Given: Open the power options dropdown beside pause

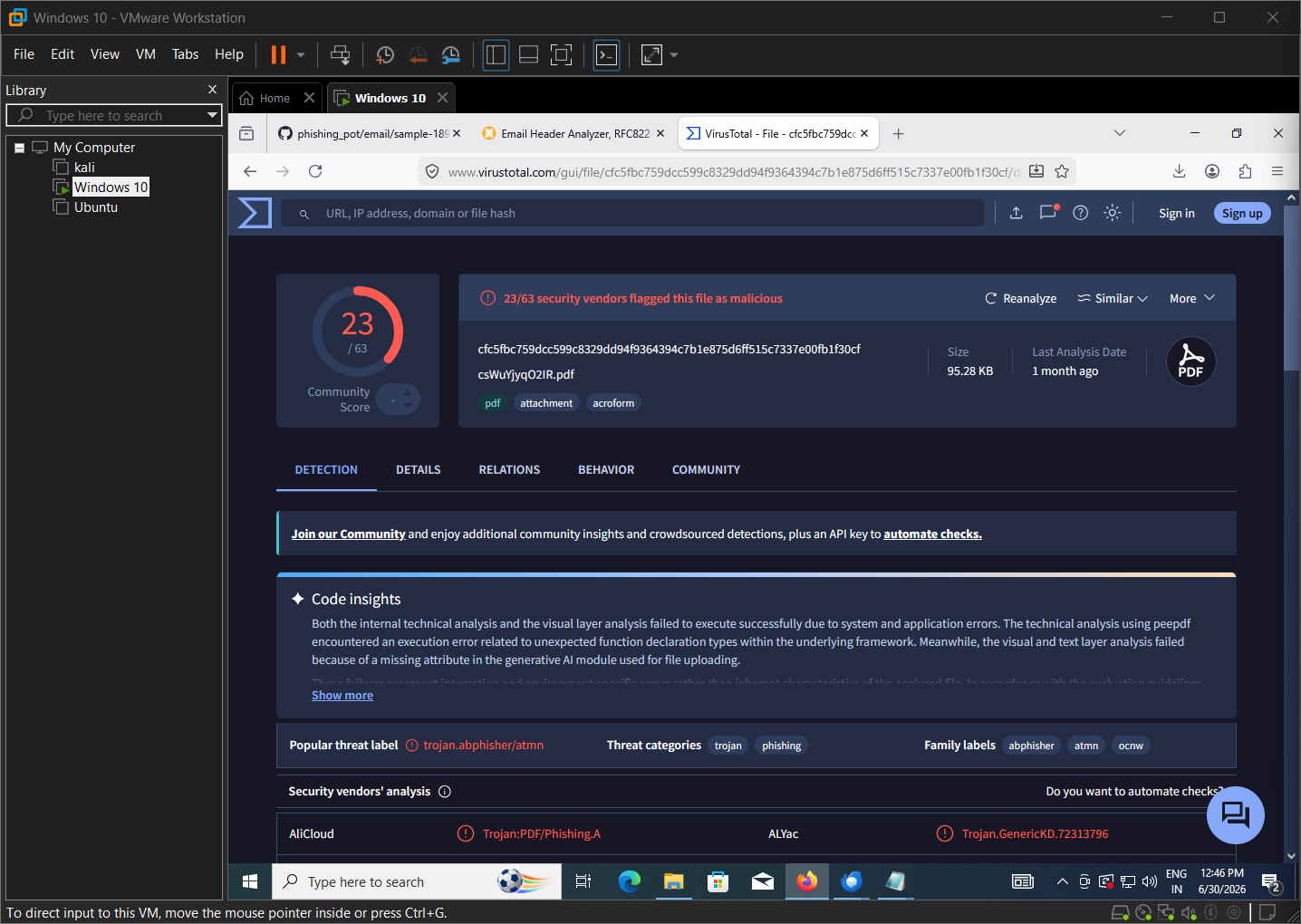Looking at the screenshot, I should pos(301,54).
